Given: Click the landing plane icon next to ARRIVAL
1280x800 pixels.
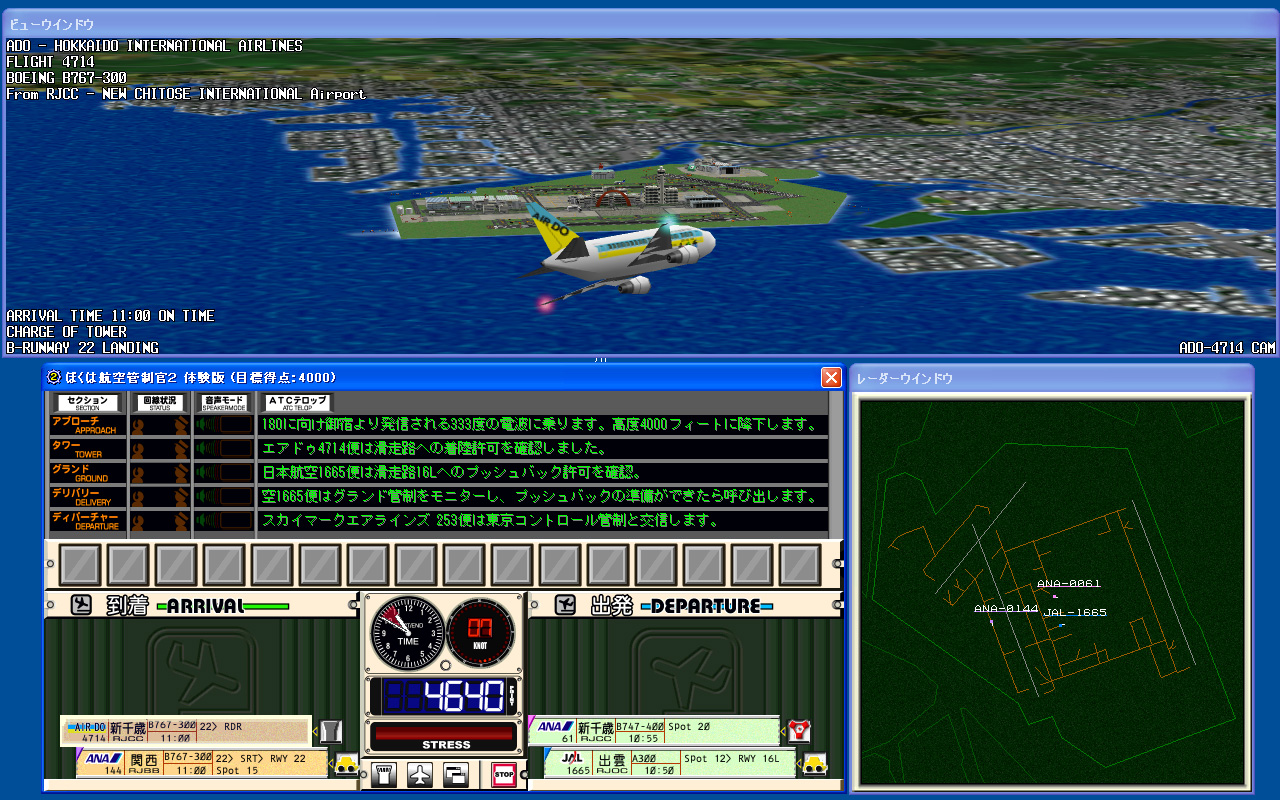Looking at the screenshot, I should (x=82, y=605).
